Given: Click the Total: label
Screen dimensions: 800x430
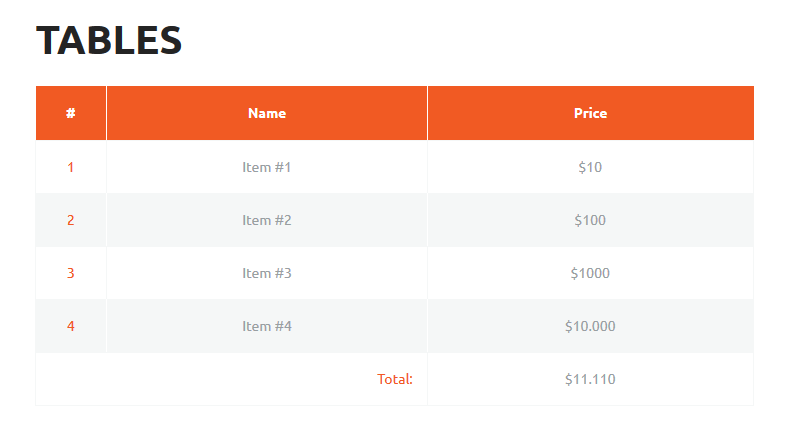Looking at the screenshot, I should [395, 379].
